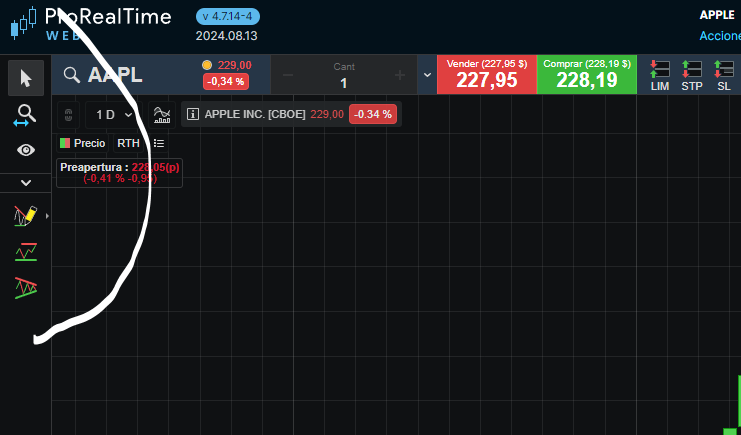The height and width of the screenshot is (435, 741).
Task: Open the Acciones link
Action: click(x=720, y=36)
